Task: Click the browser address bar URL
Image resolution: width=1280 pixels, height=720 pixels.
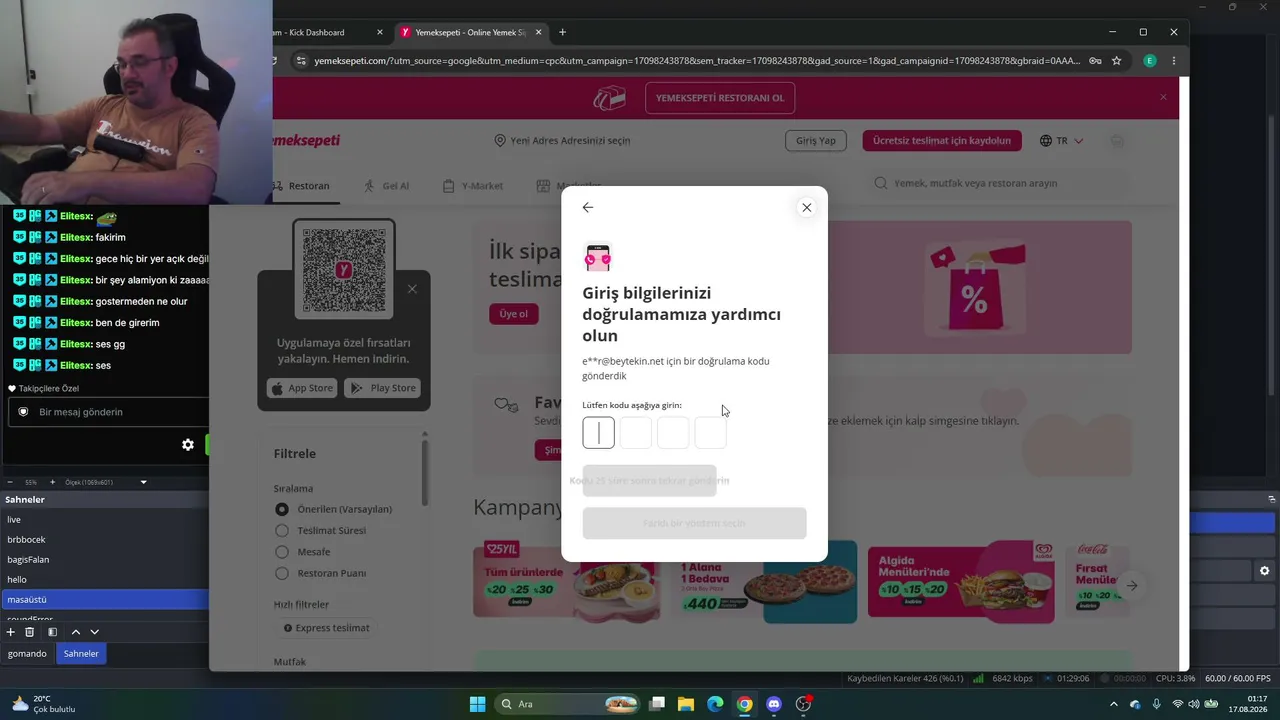Action: click(x=697, y=61)
